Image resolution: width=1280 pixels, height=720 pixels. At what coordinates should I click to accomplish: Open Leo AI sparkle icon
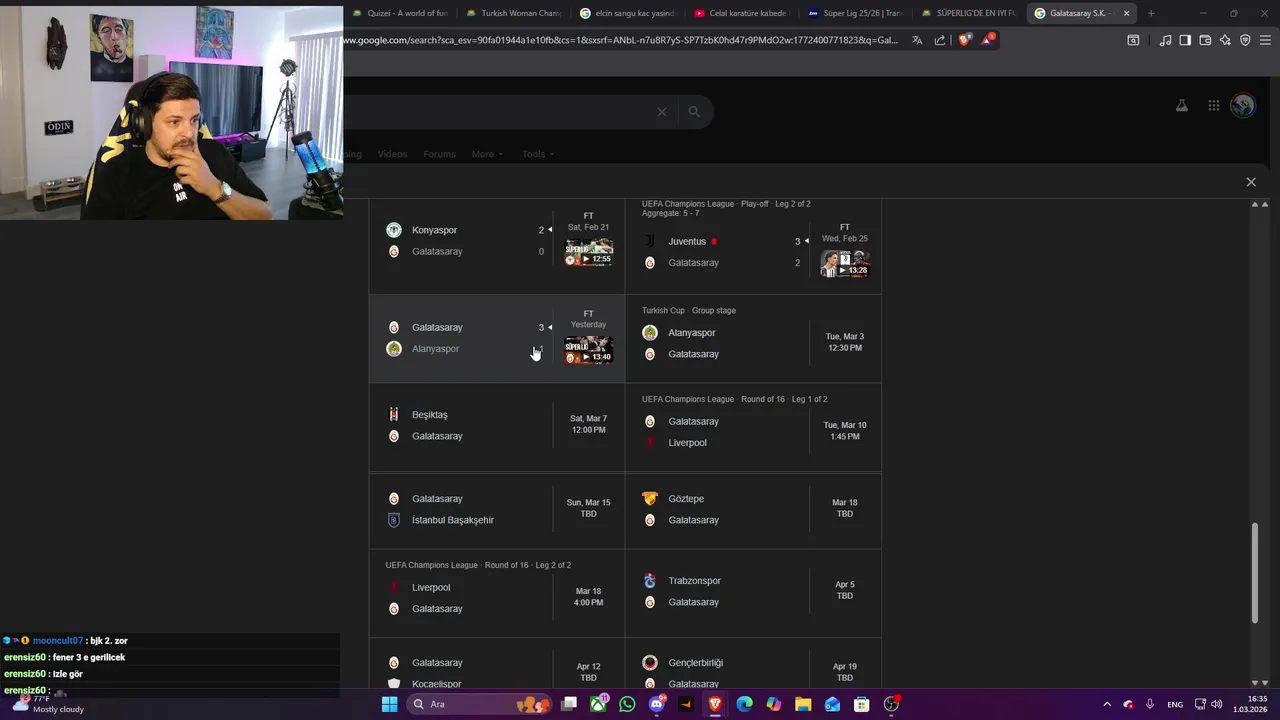[x=1225, y=40]
